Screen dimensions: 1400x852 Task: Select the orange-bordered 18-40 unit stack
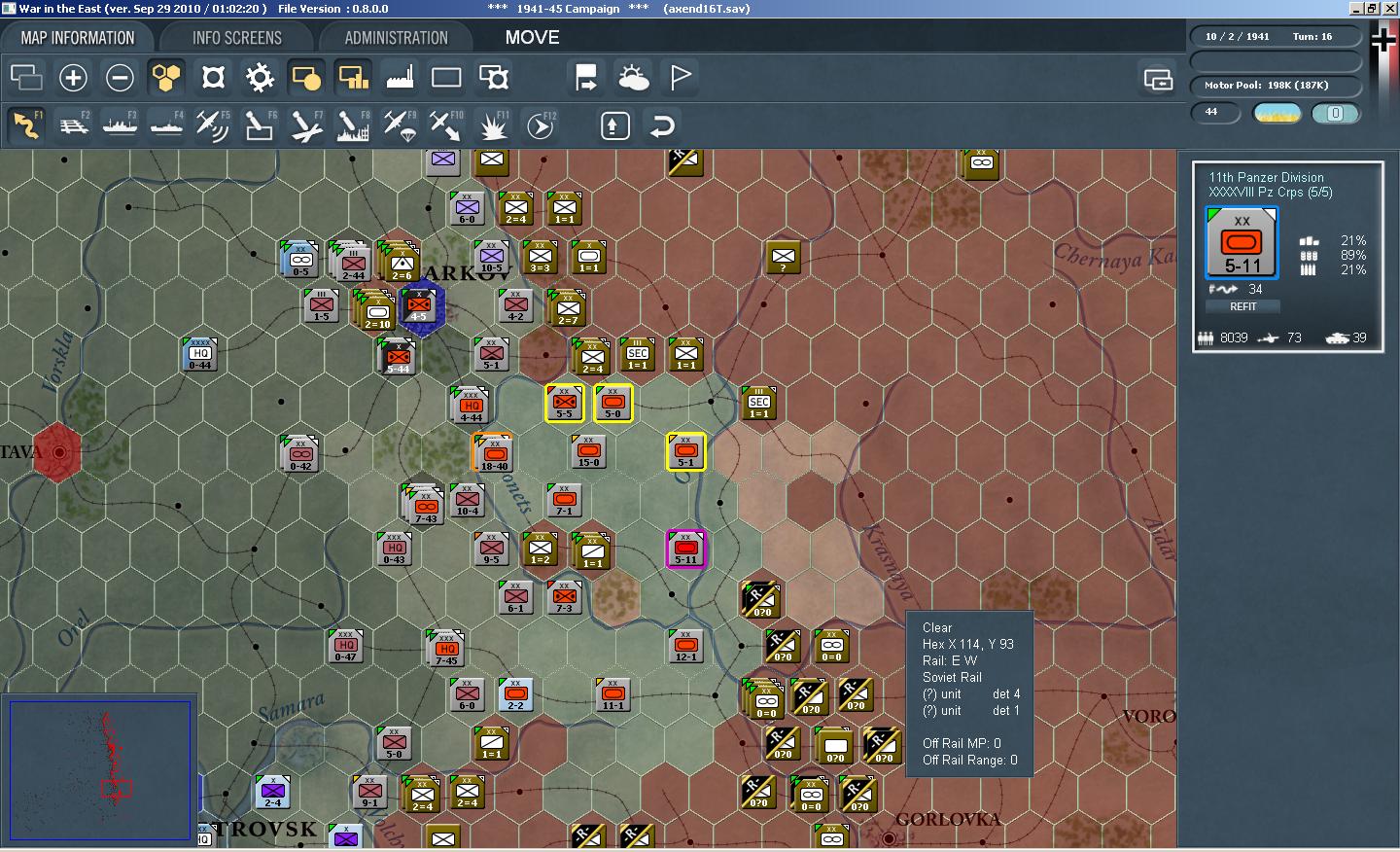[493, 453]
